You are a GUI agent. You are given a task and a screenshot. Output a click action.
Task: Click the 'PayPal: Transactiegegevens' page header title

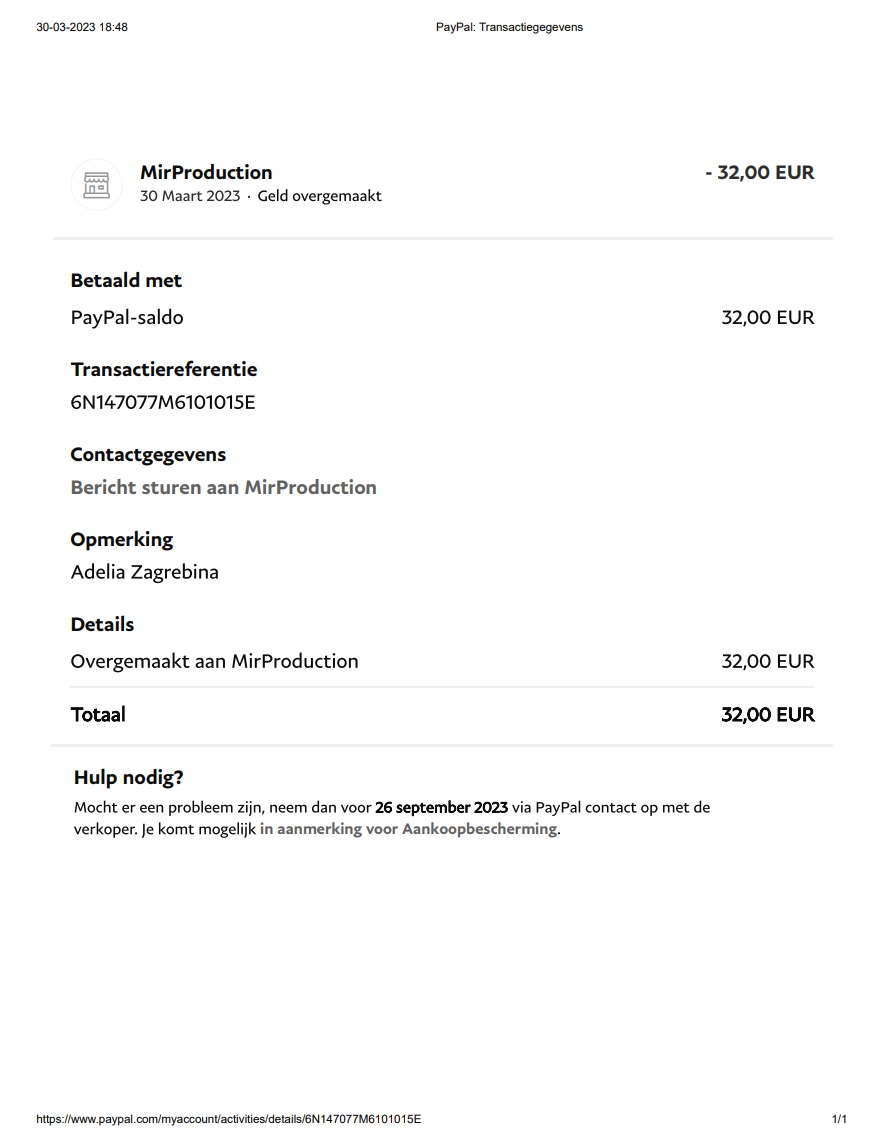pos(509,27)
